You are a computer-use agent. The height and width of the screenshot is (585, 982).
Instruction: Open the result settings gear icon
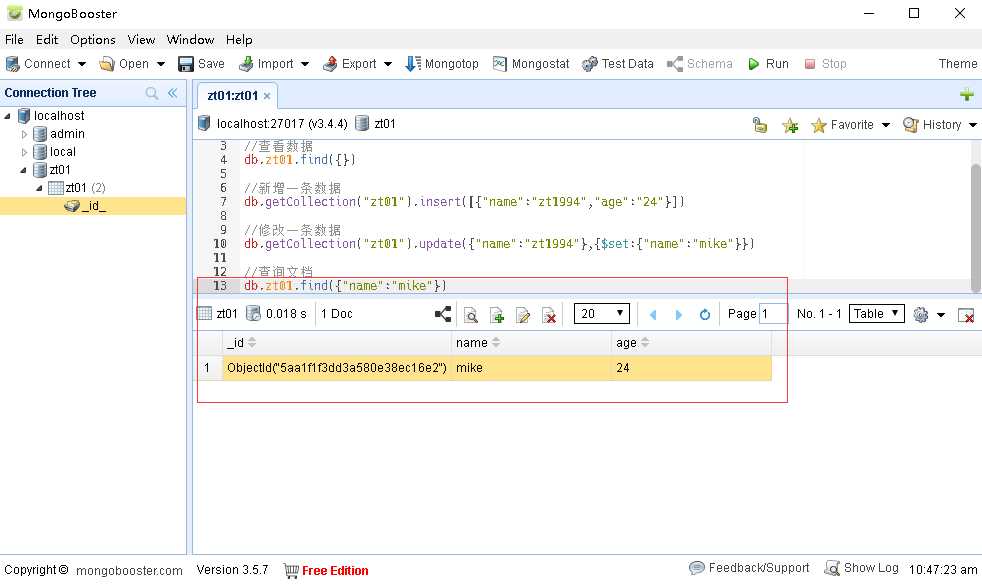pyautogui.click(x=921, y=314)
